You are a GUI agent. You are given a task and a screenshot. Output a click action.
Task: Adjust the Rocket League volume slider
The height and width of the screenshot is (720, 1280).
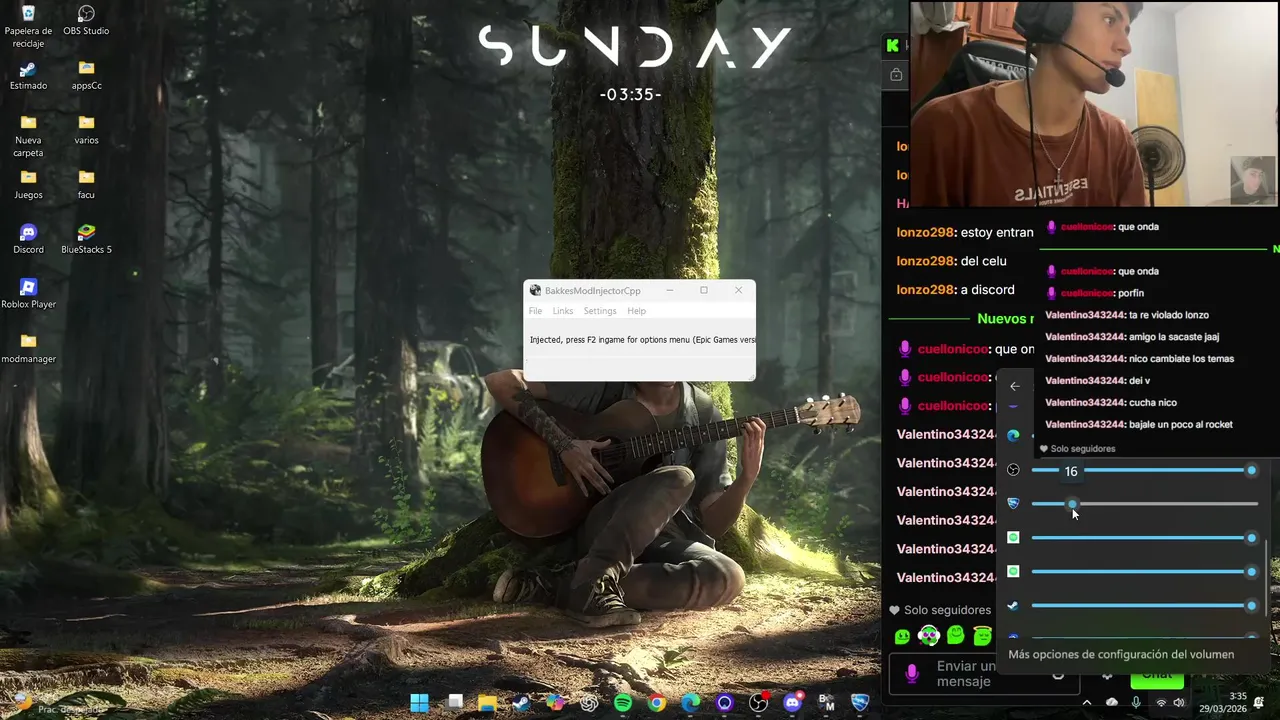pos(1144,504)
